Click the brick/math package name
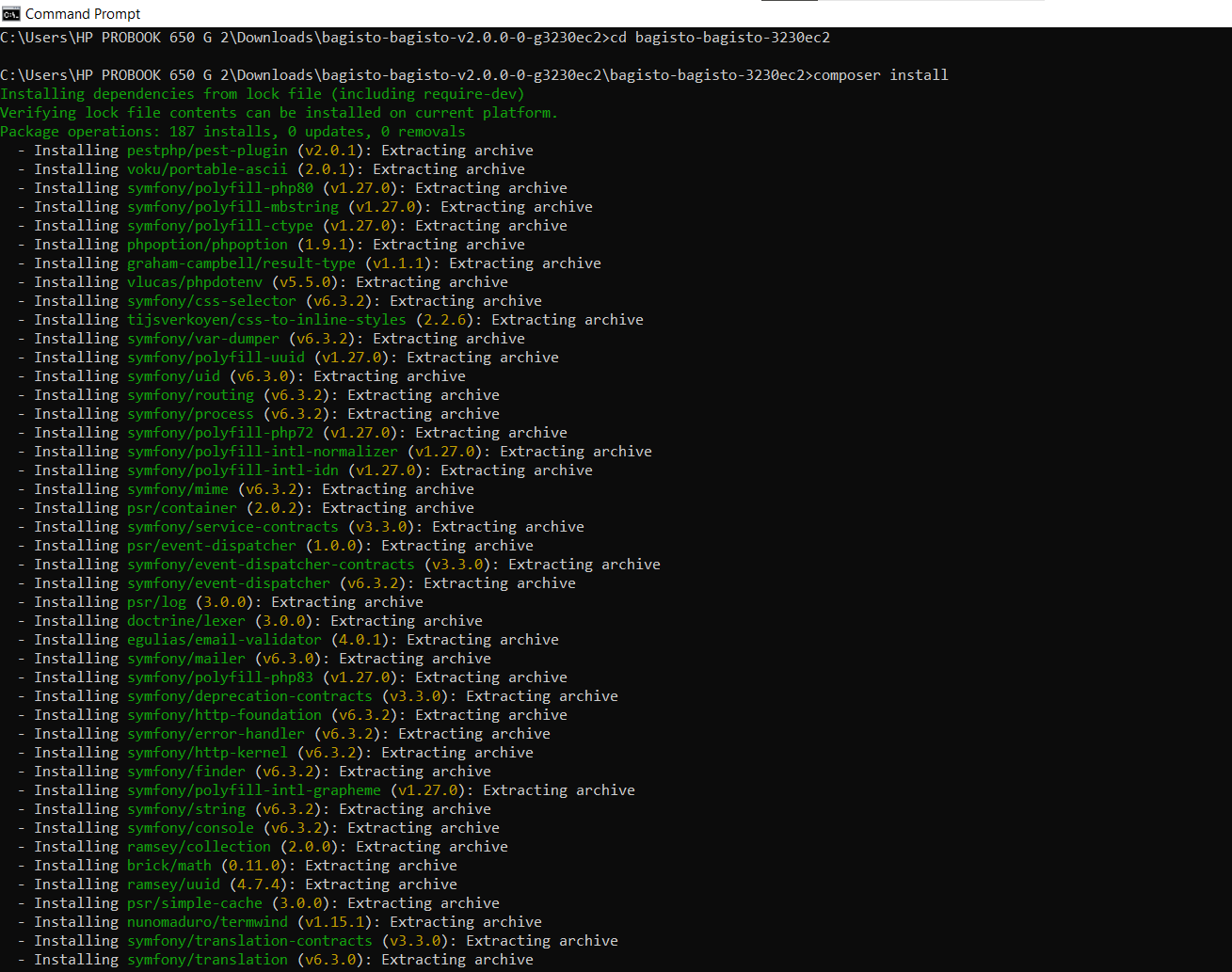The image size is (1232, 972). click(169, 866)
